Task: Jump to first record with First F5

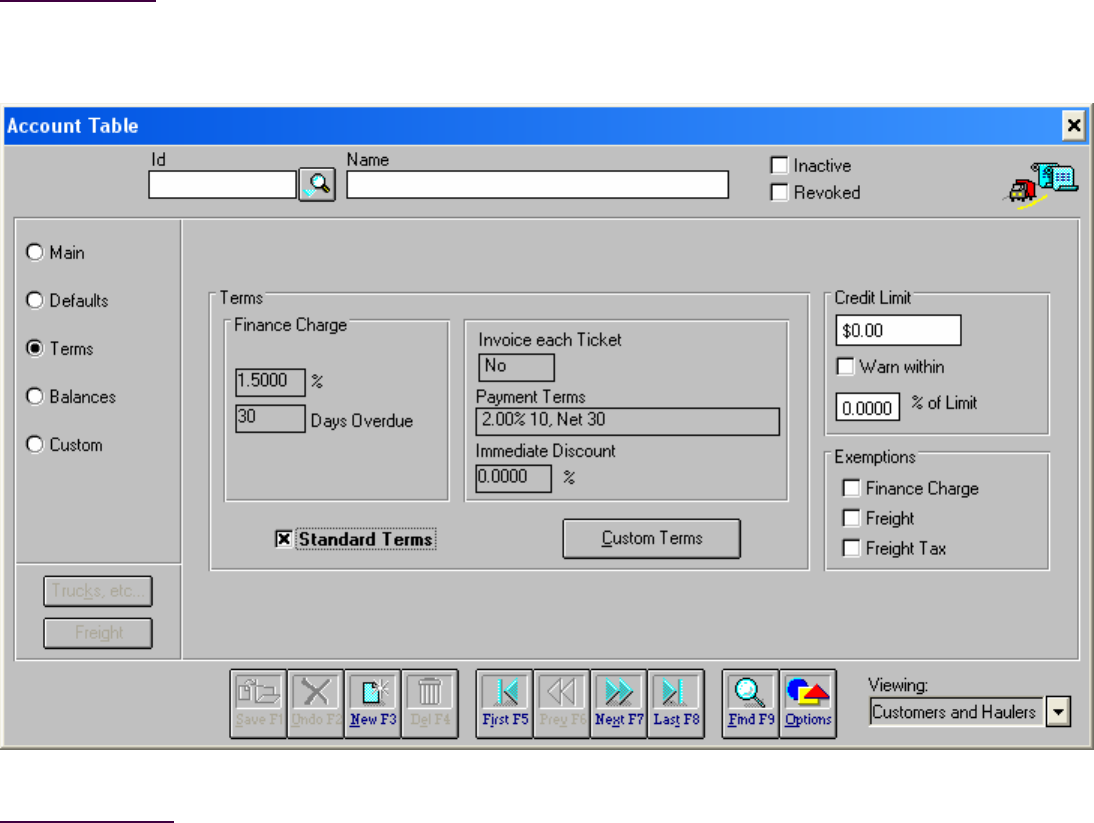Action: click(x=505, y=703)
